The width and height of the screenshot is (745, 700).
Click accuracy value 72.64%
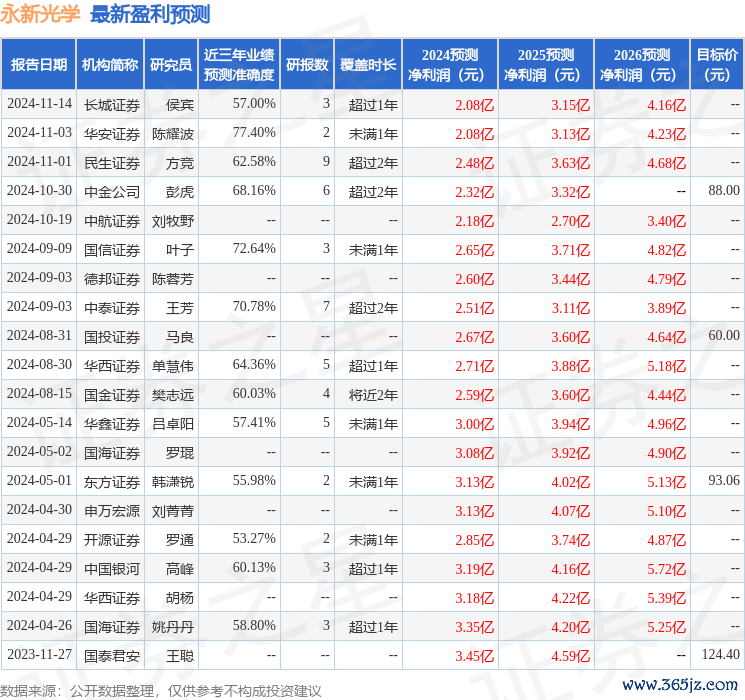[x=254, y=249]
